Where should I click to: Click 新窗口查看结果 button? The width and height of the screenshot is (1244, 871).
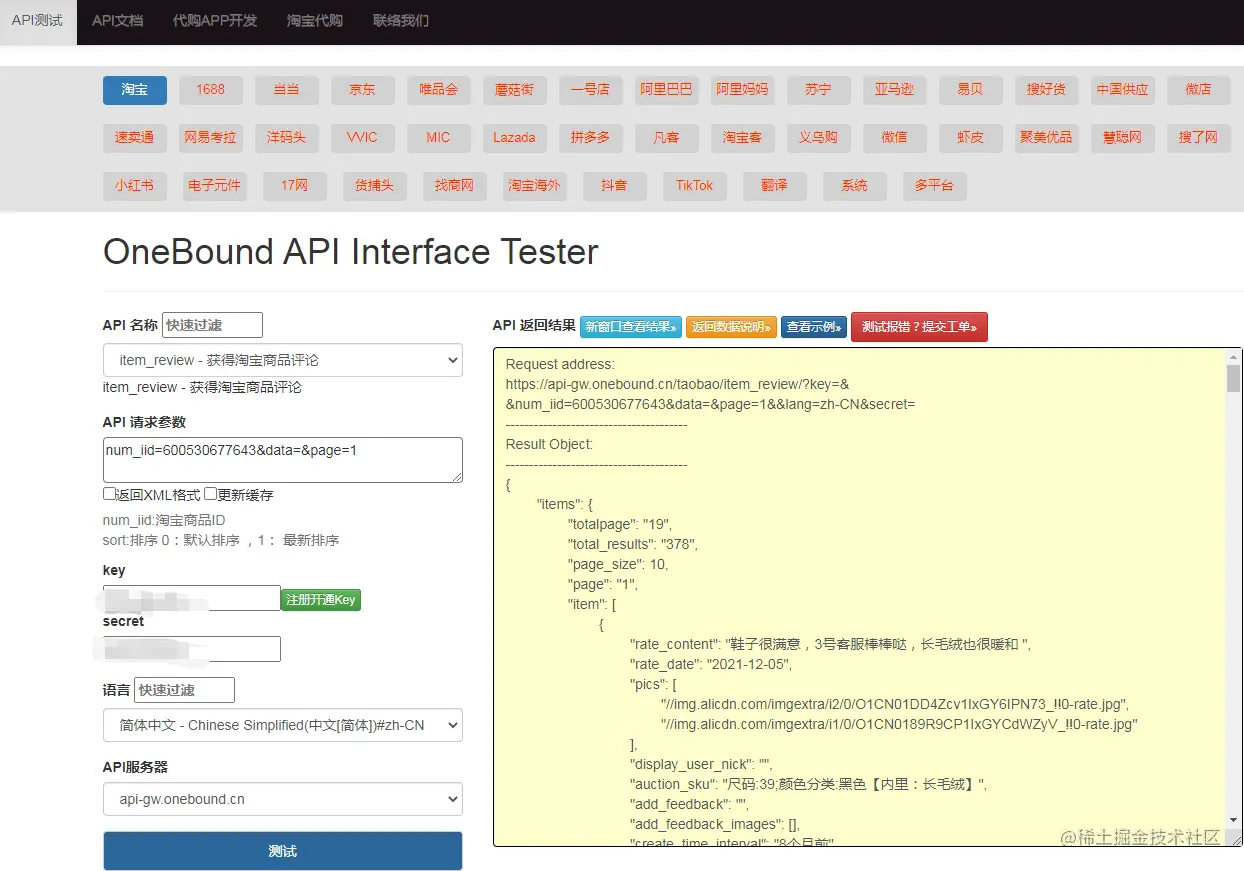(x=631, y=326)
